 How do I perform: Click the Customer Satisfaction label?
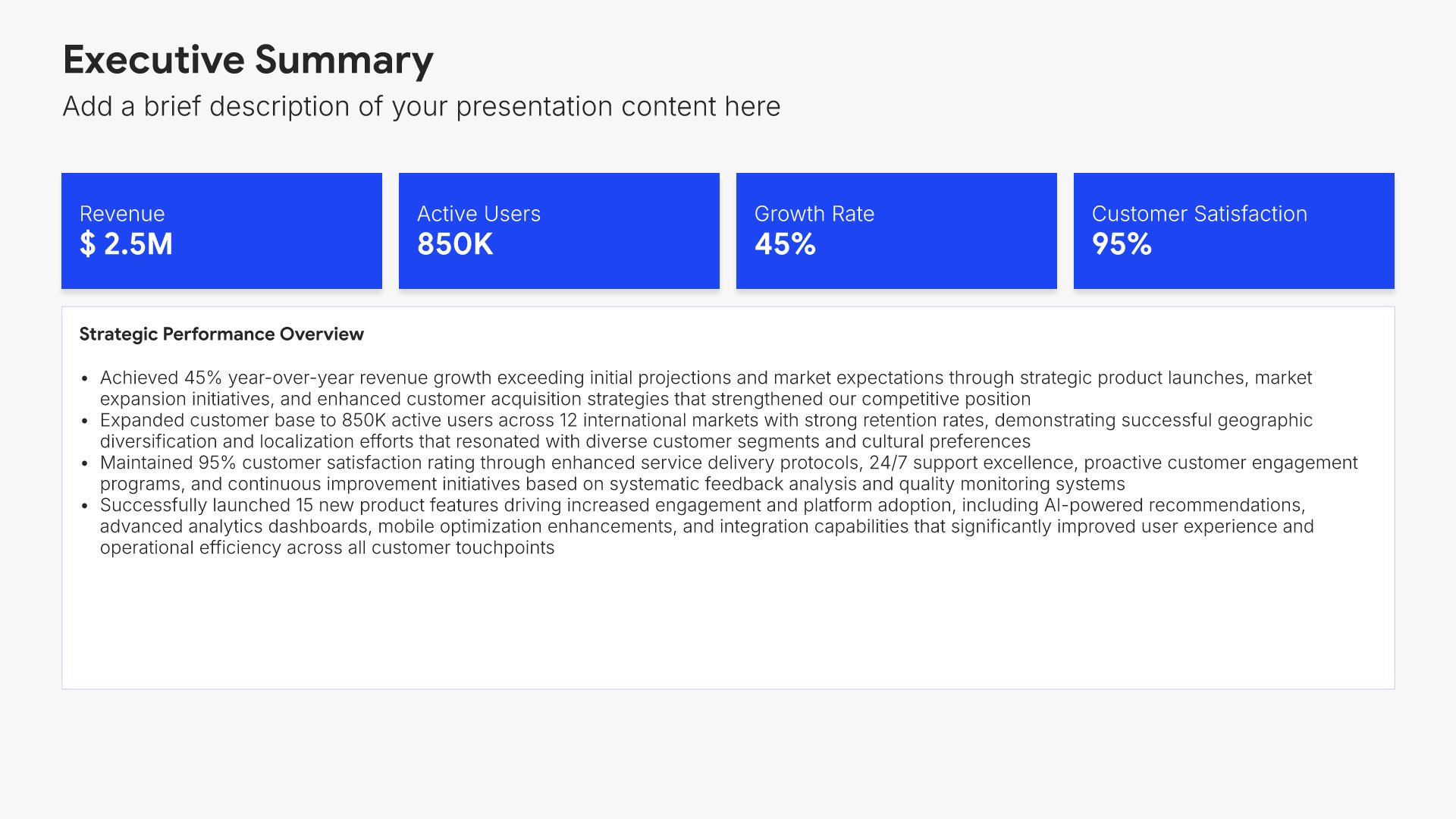click(x=1199, y=214)
